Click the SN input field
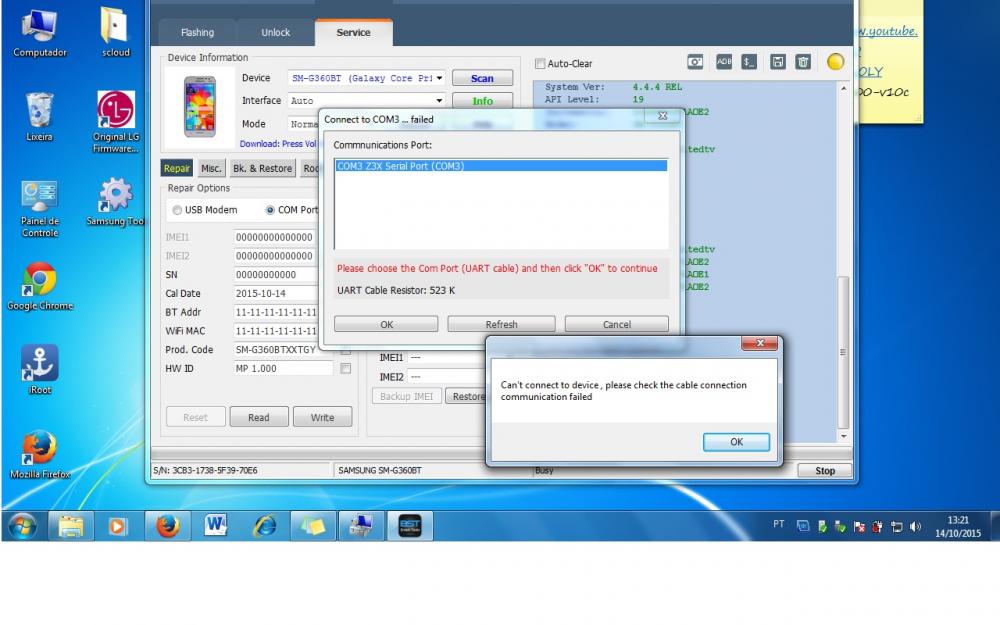The image size is (1000, 625). click(276, 275)
